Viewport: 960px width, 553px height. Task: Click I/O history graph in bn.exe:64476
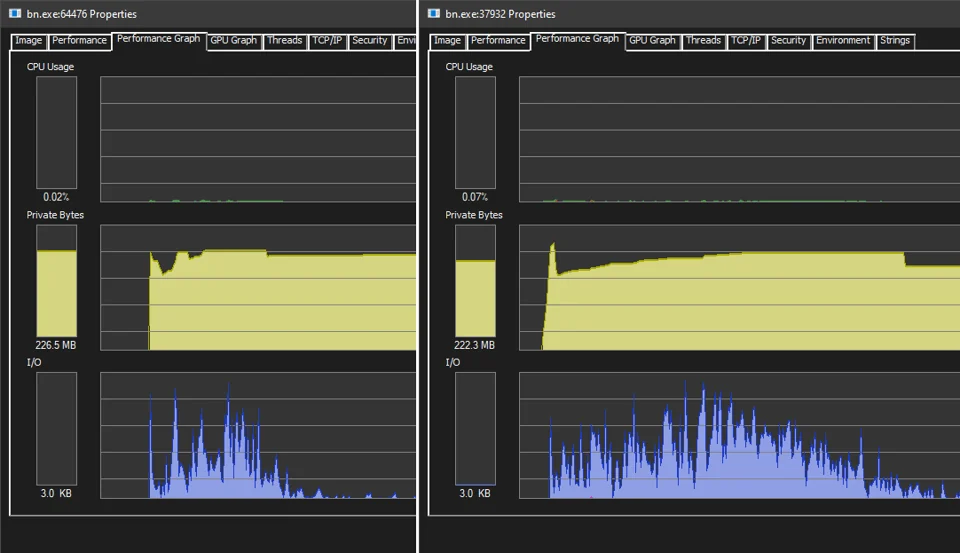[258, 435]
